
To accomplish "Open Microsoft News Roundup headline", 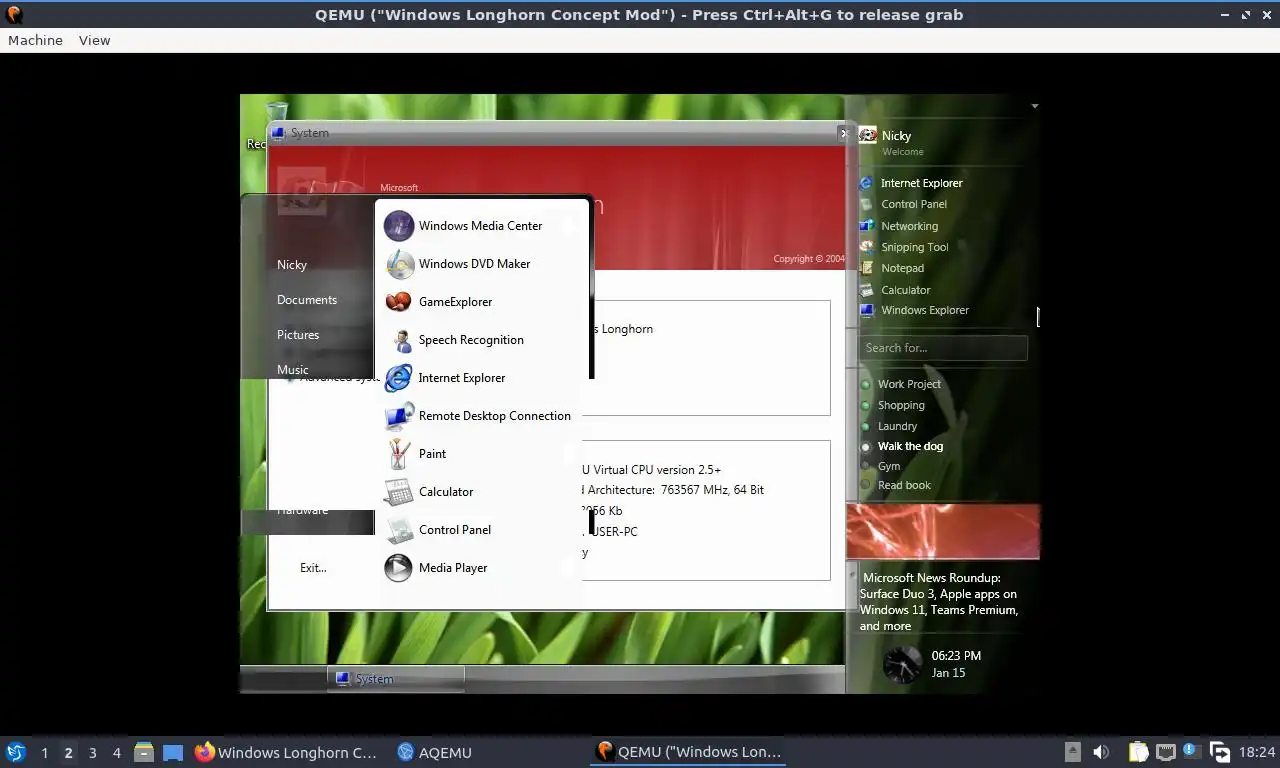I will tap(939, 601).
